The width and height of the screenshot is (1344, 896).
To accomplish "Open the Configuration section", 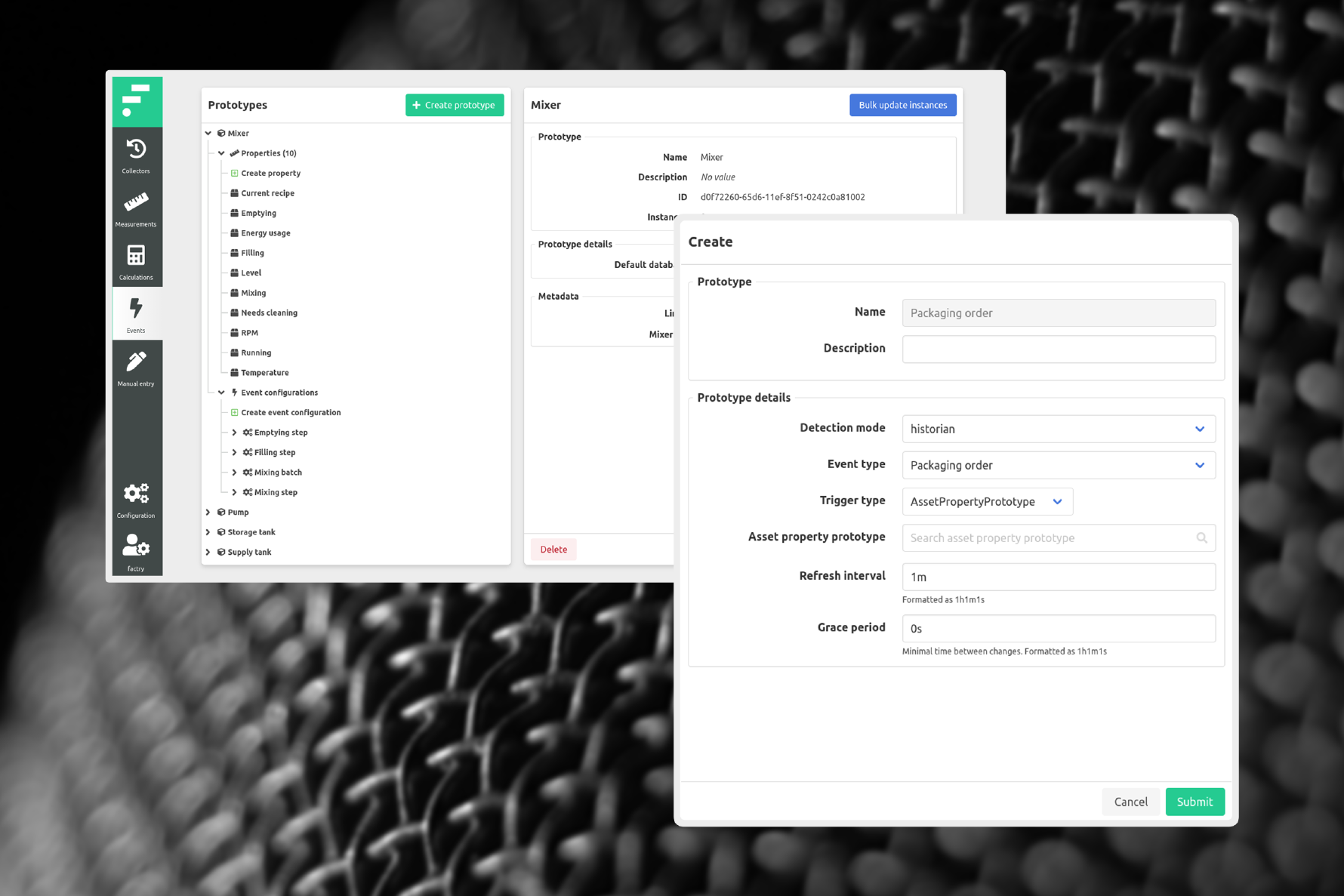I will tap(137, 500).
